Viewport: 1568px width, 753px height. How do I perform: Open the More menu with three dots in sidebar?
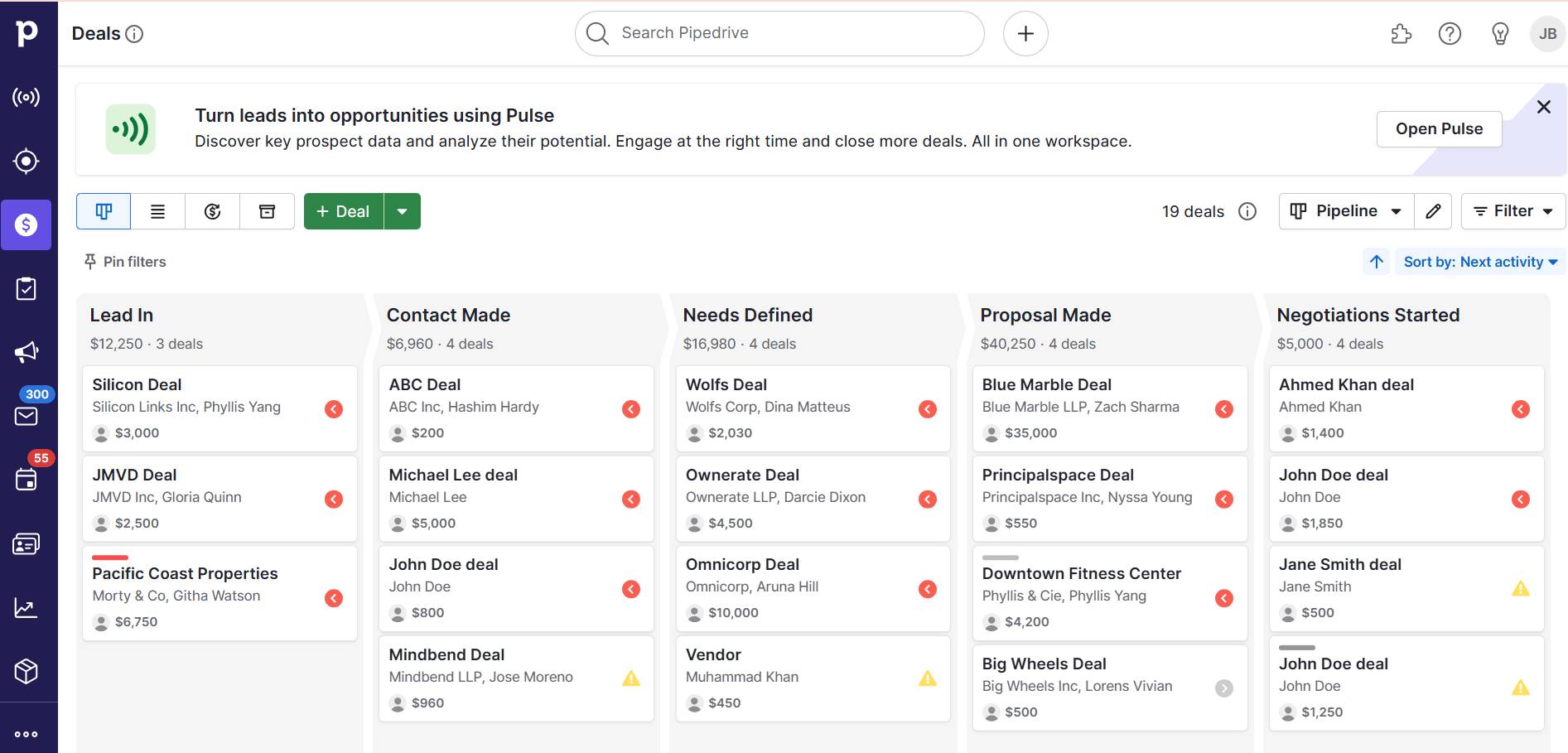pyautogui.click(x=26, y=733)
